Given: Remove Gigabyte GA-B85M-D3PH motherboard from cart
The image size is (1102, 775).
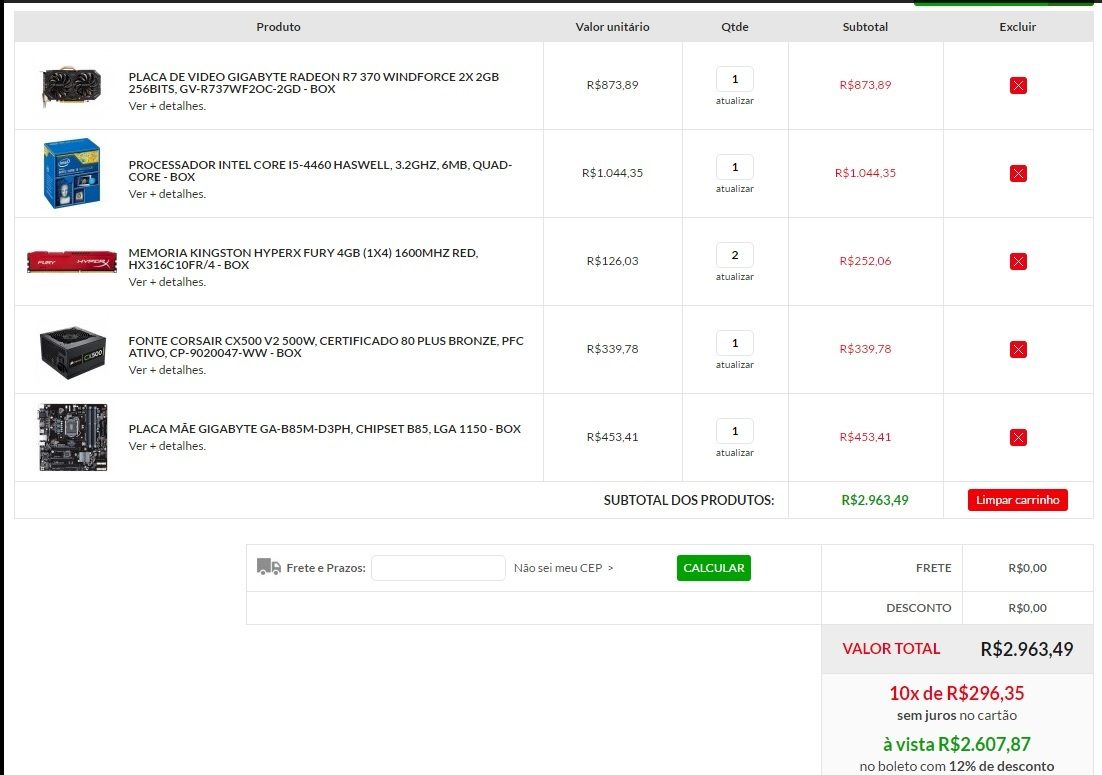Looking at the screenshot, I should point(1018,437).
